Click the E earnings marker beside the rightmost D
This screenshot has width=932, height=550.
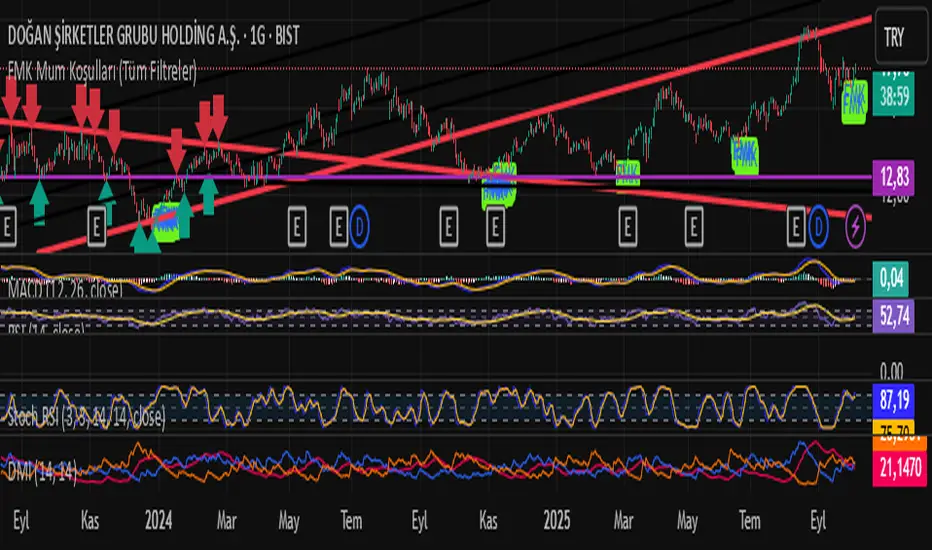tap(796, 226)
